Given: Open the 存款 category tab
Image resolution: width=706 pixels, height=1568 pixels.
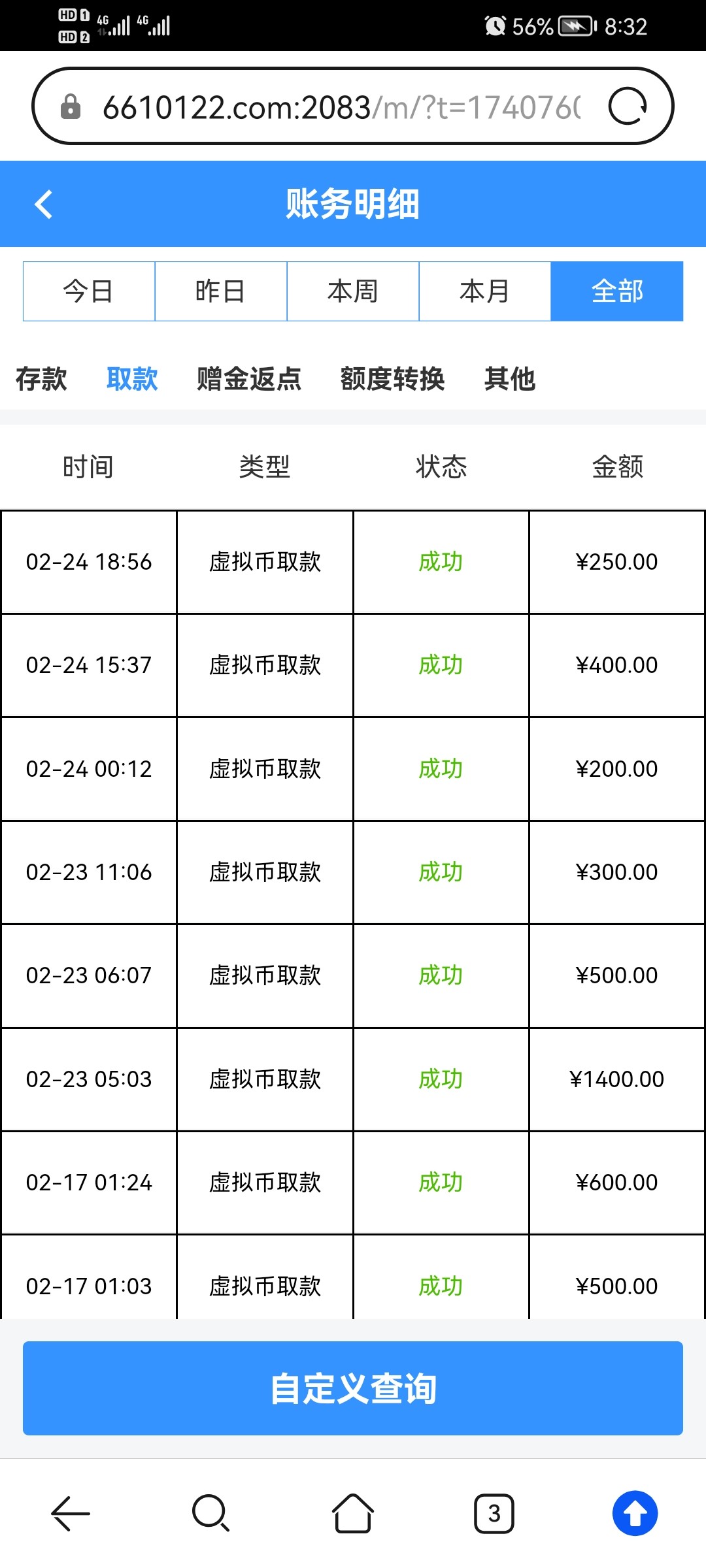Looking at the screenshot, I should click(41, 379).
